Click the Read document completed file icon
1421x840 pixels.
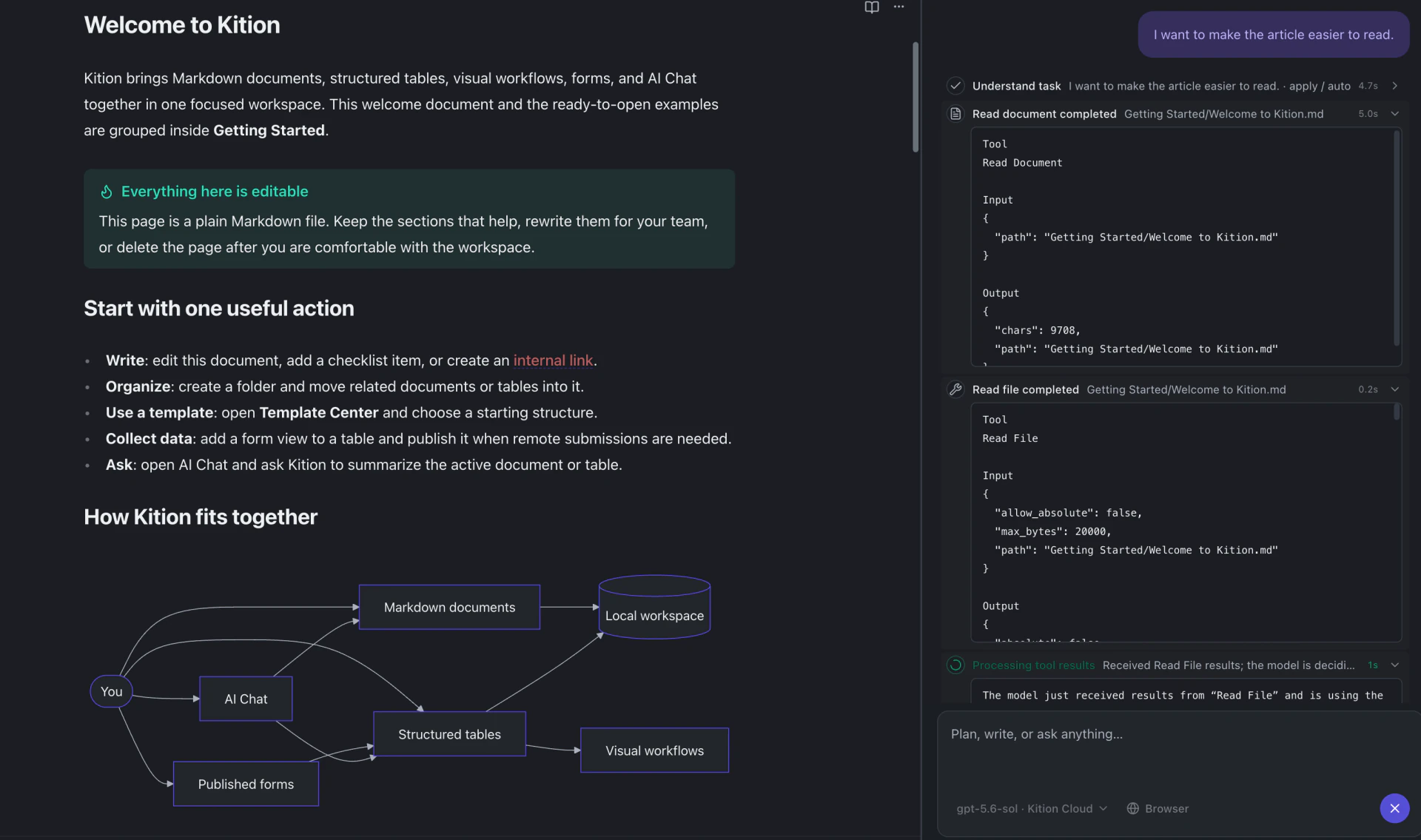coord(955,114)
